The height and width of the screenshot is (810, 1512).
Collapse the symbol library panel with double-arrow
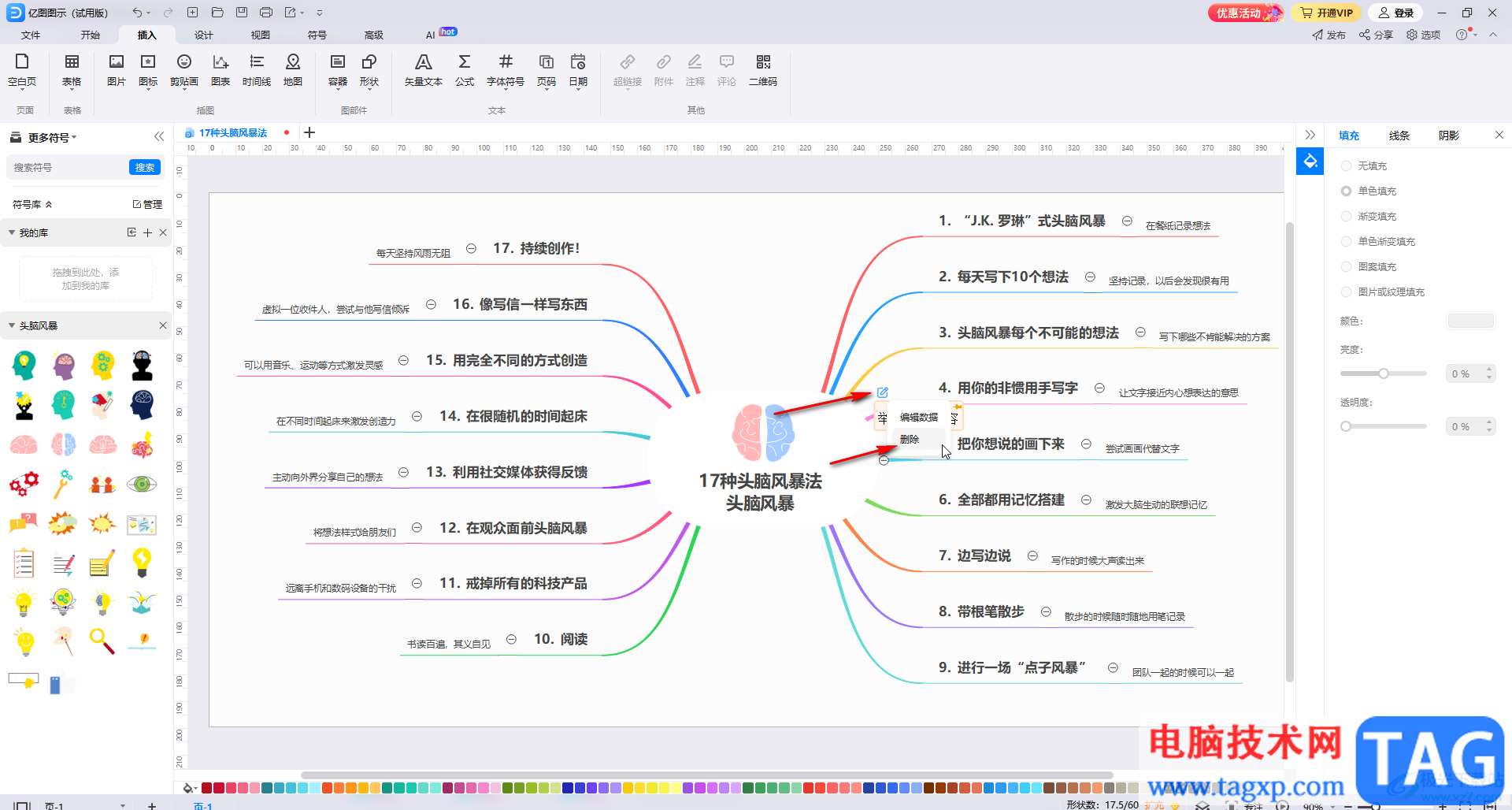pyautogui.click(x=159, y=136)
